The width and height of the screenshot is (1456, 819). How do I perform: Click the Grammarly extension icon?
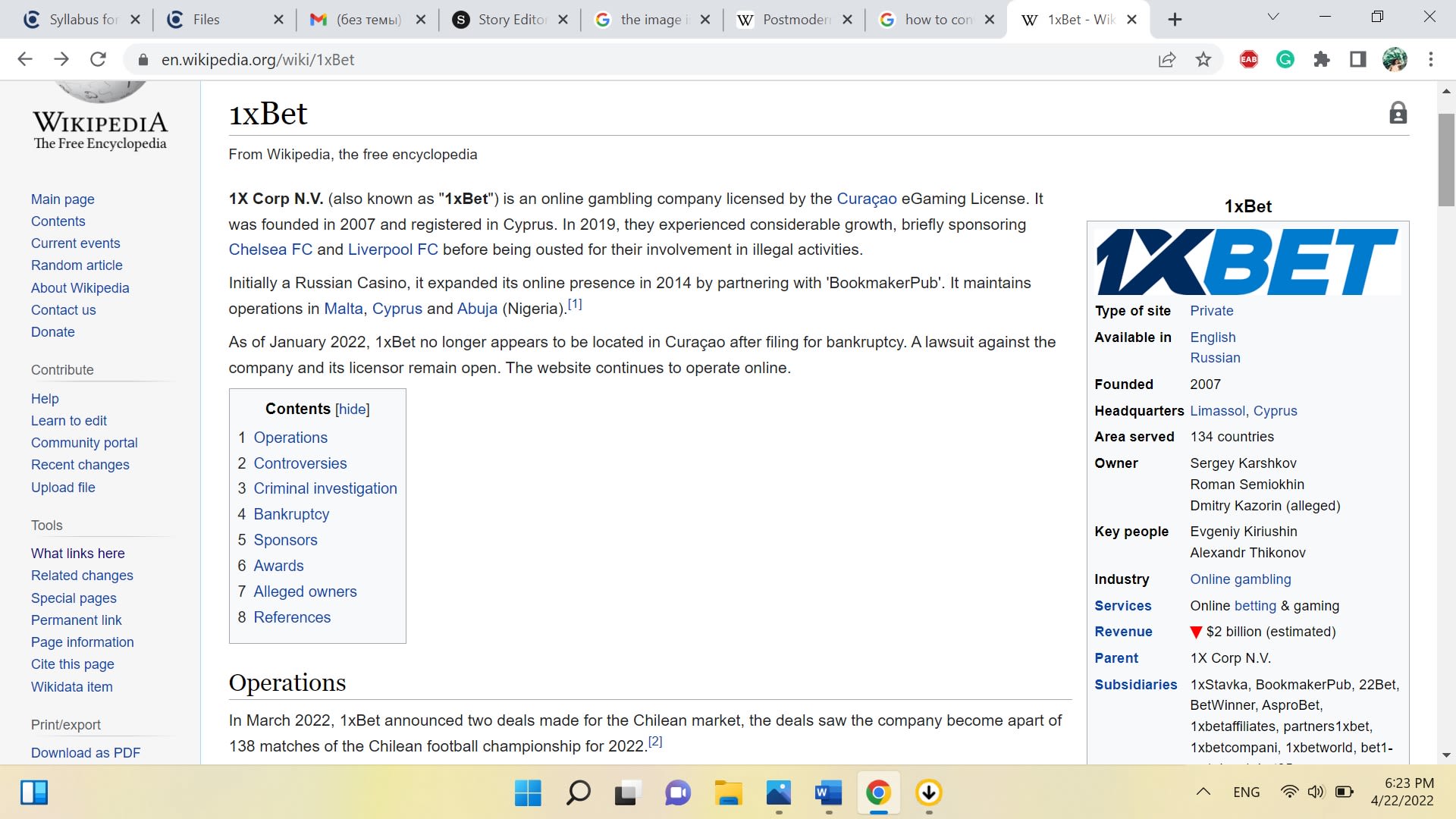(1285, 60)
